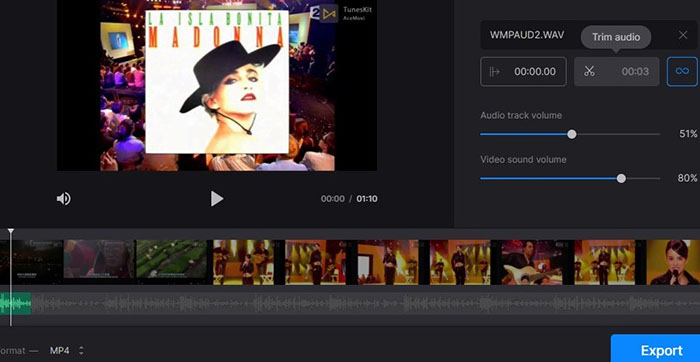Adjust the Video sound volume slider handle

(621, 179)
